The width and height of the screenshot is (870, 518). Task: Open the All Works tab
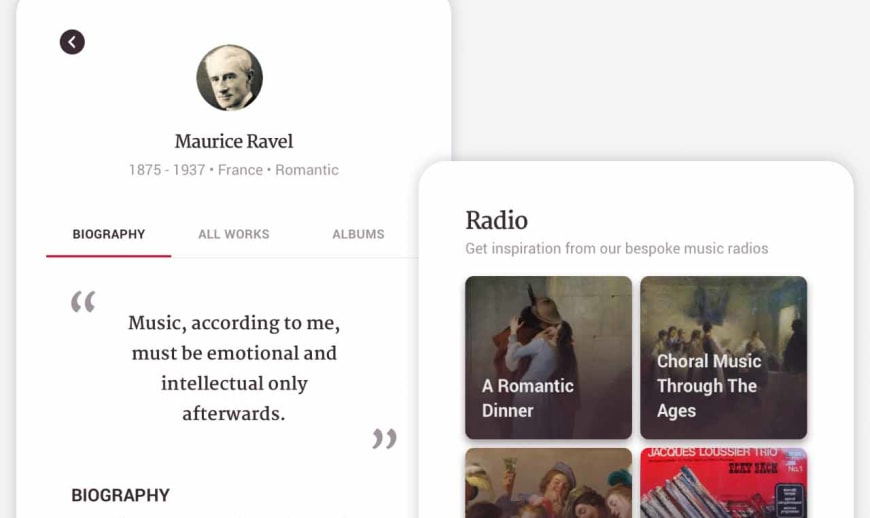click(234, 234)
